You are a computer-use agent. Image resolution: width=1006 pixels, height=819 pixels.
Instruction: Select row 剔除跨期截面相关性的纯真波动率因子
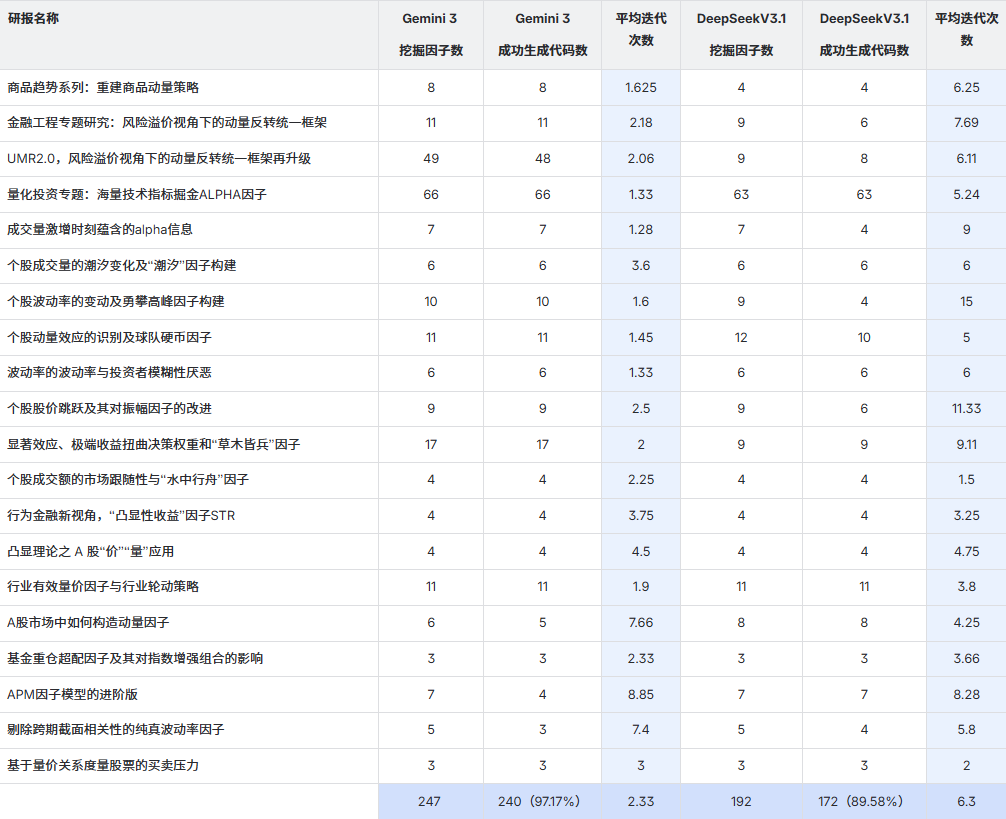[503, 730]
